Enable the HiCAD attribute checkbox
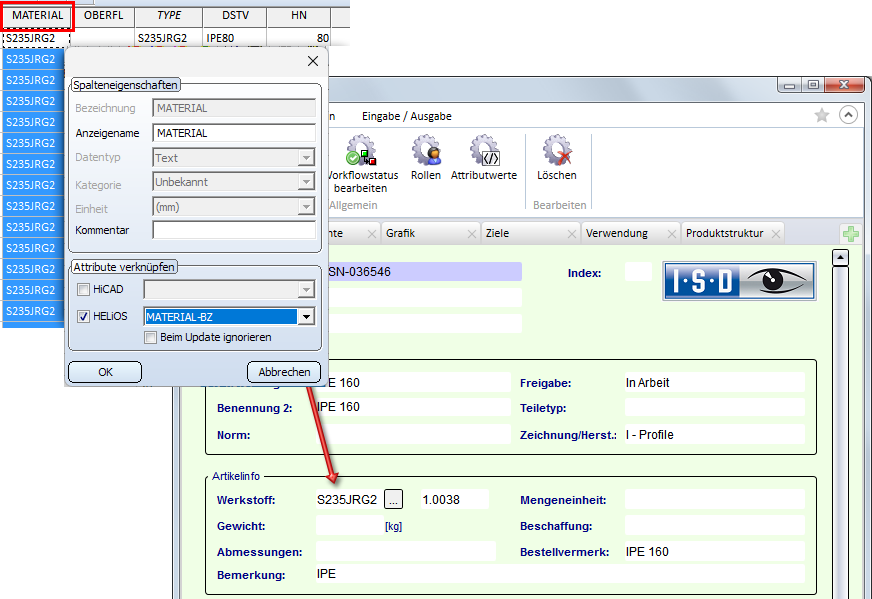This screenshot has height=599, width=872. (84, 290)
